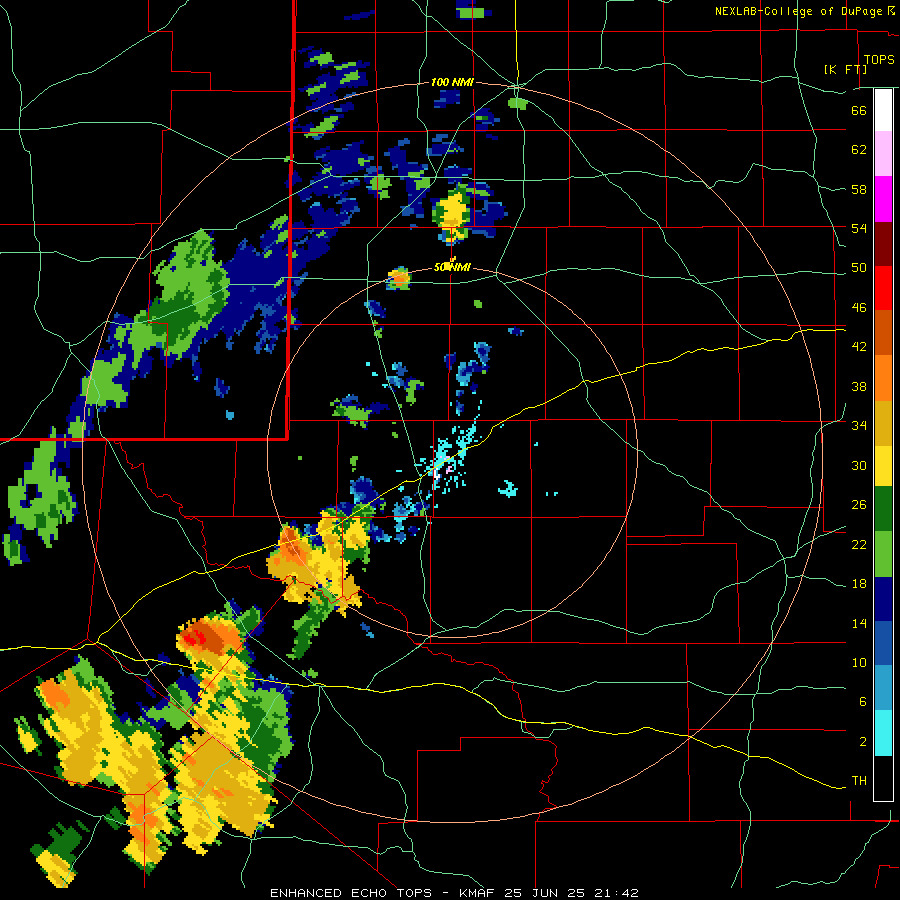Click the light orange legend swatch
Screen dimensions: 900x900
(883, 378)
